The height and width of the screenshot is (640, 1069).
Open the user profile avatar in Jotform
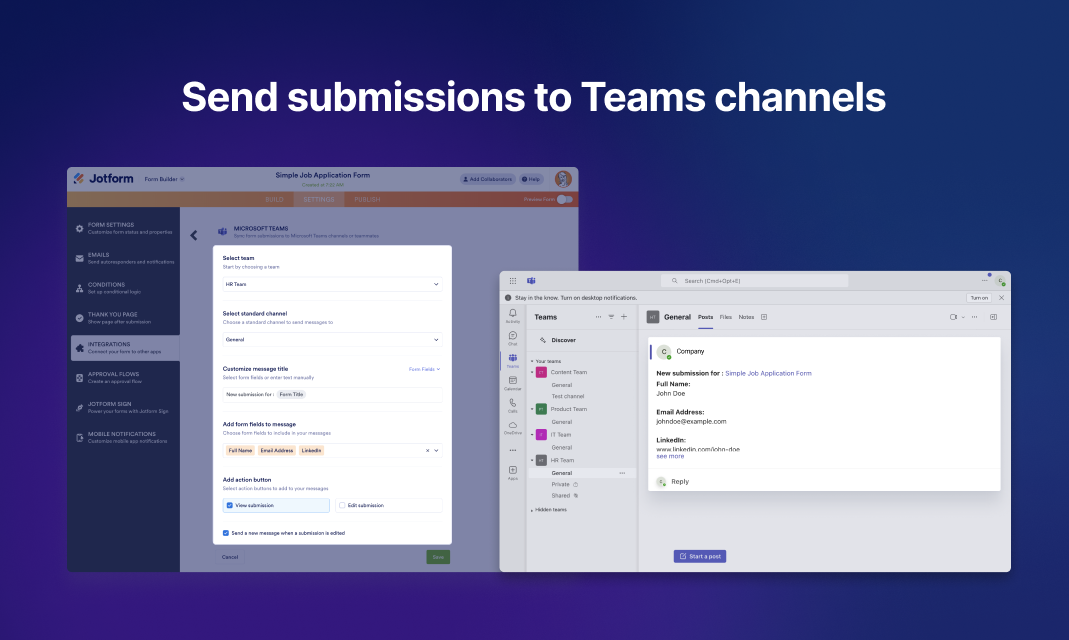click(563, 179)
